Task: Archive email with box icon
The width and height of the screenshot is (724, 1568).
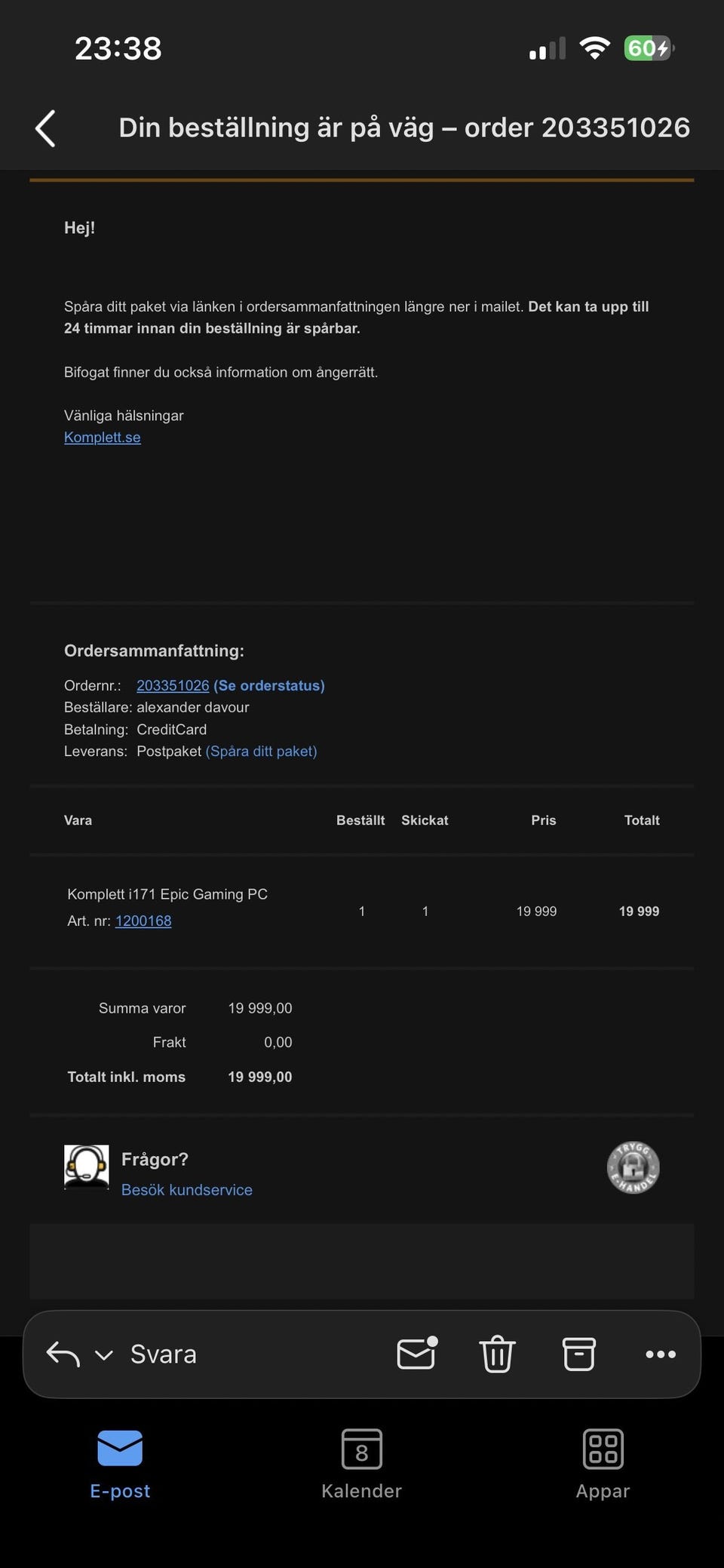Action: 579,1354
